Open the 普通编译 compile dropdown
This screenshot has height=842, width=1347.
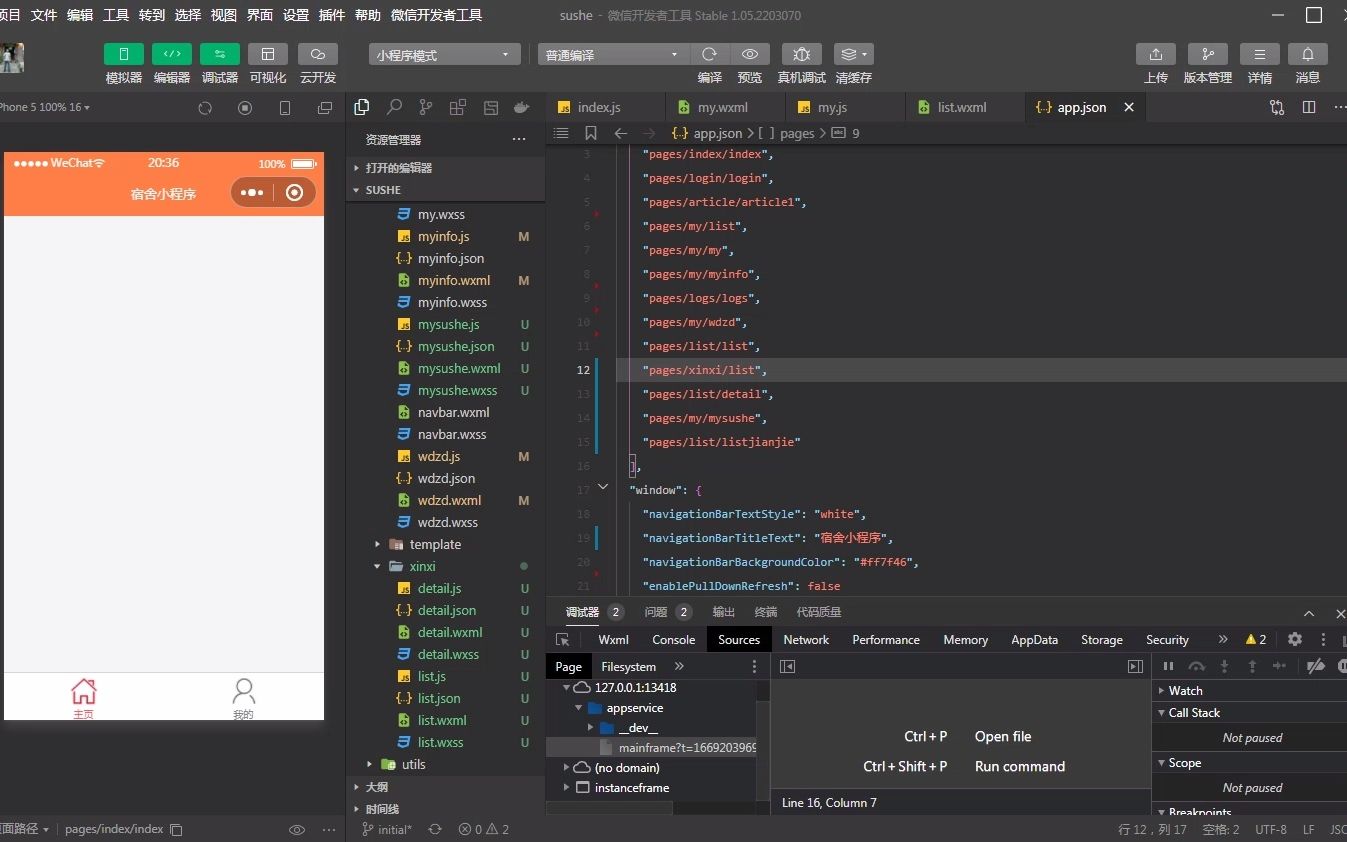point(611,54)
